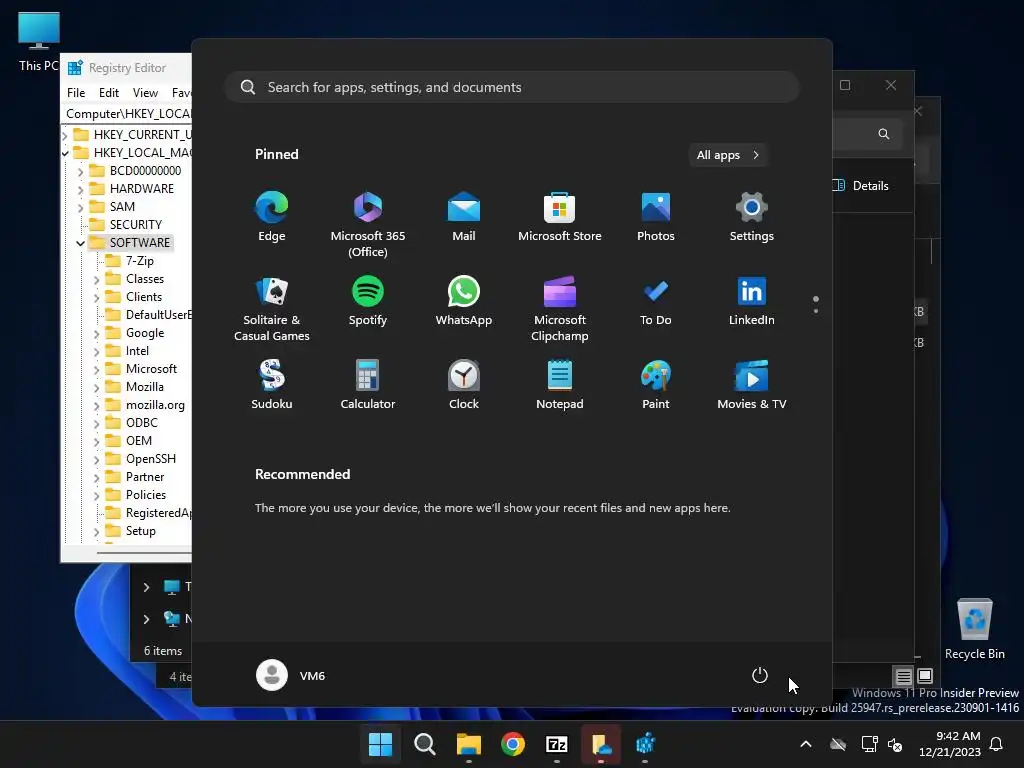Select Recycle Bin on desktop
The image size is (1024, 768).
click(x=974, y=628)
